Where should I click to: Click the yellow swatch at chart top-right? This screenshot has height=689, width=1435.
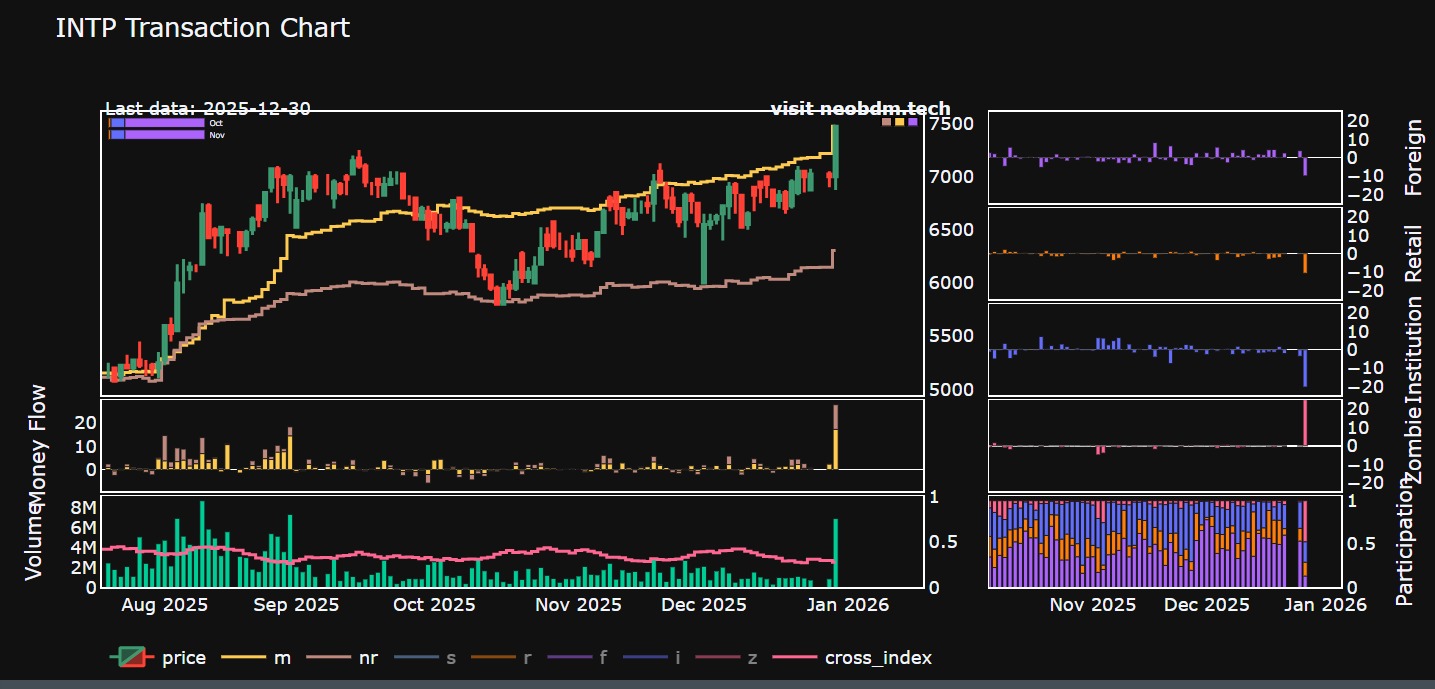[900, 122]
